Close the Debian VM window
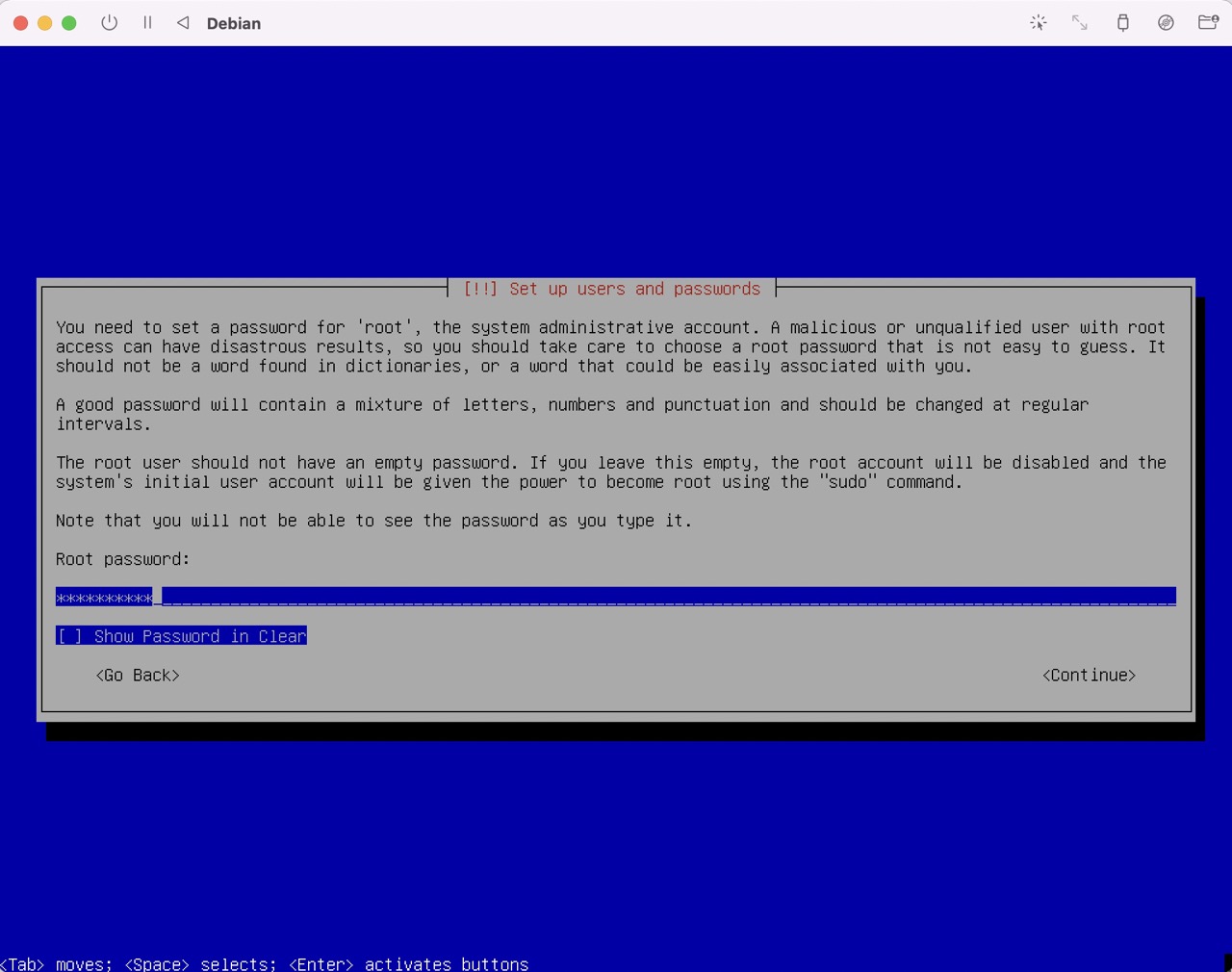 (20, 23)
